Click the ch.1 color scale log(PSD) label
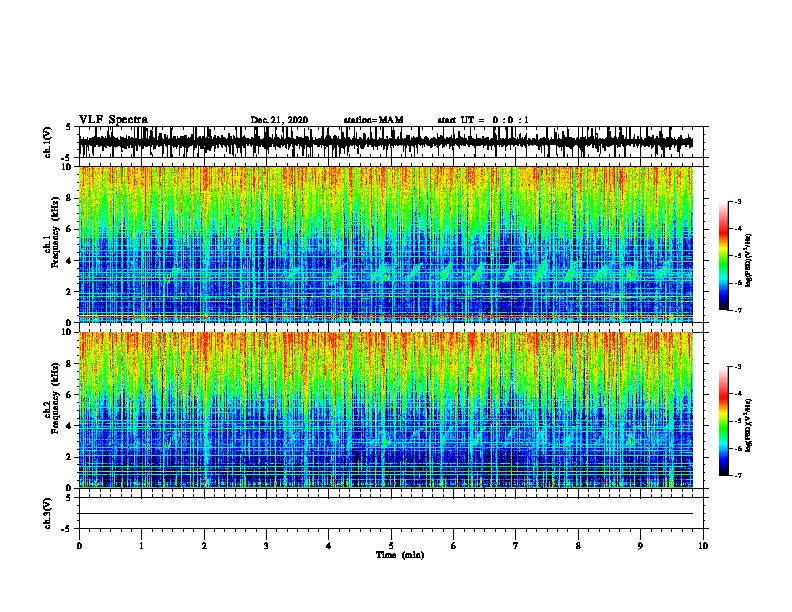Image resolution: width=792 pixels, height=612 pixels. pyautogui.click(x=748, y=261)
